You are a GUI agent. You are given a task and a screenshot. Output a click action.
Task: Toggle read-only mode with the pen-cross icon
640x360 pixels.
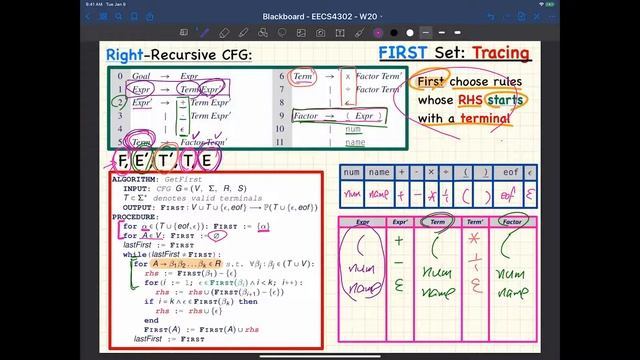[x=537, y=17]
